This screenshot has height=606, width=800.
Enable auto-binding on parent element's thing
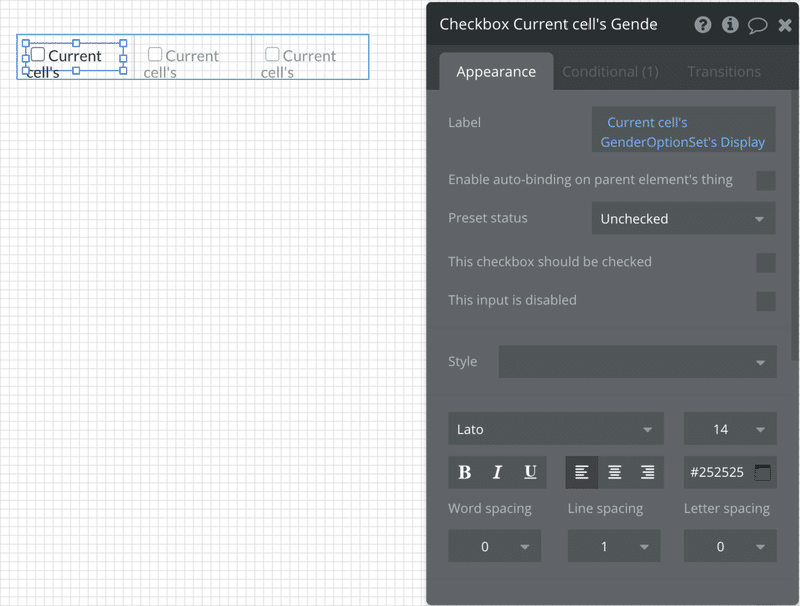[x=765, y=180]
